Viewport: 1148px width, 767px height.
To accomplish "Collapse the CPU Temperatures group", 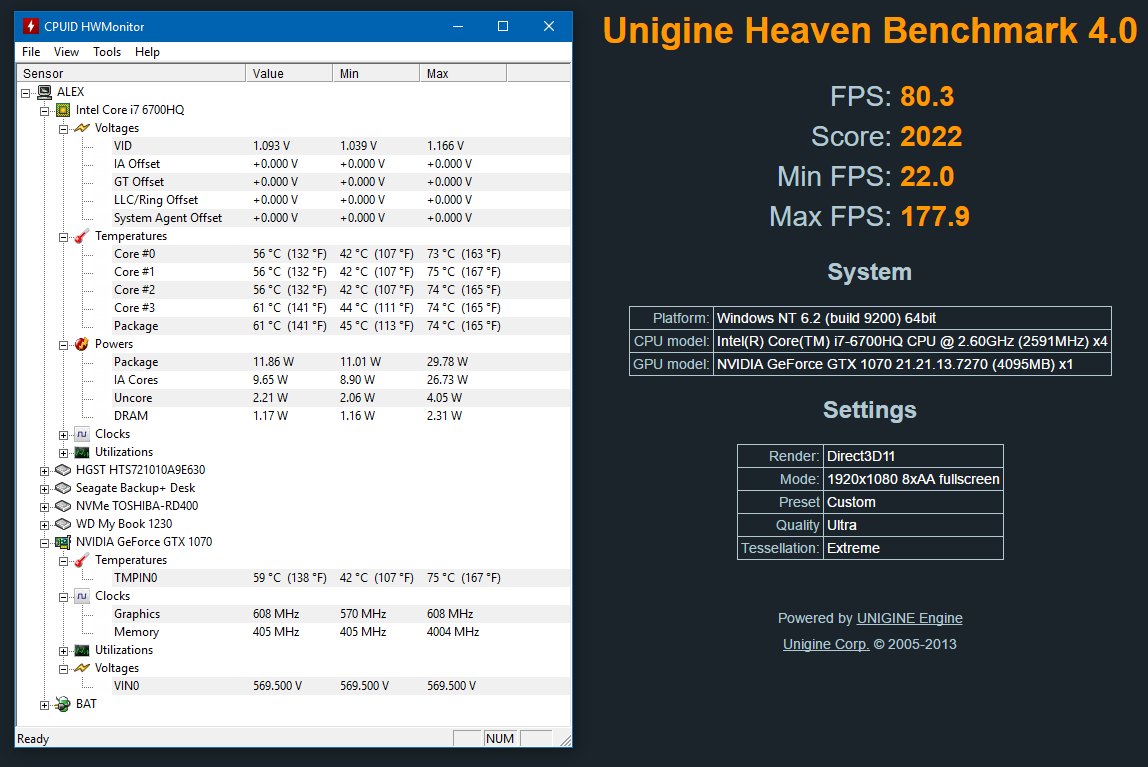I will (64, 237).
